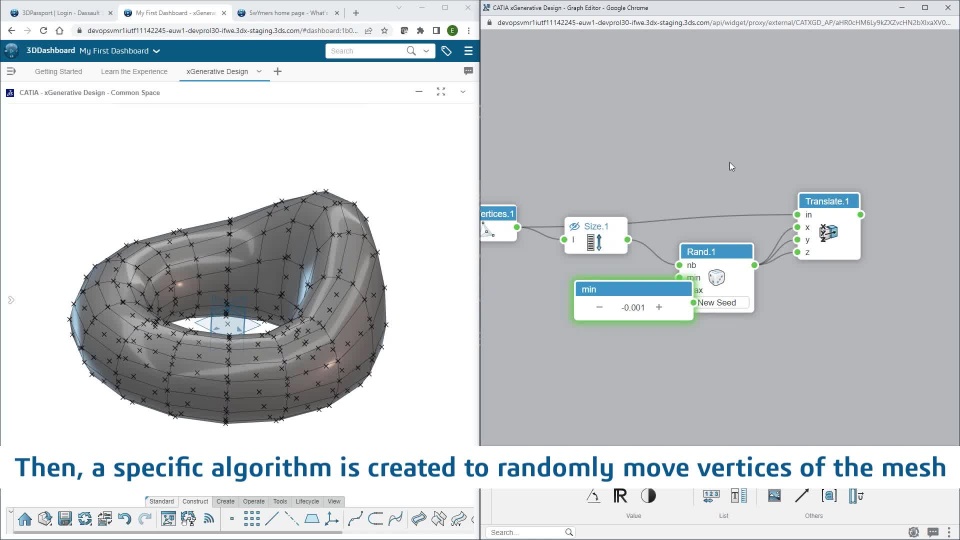Select the Line tool in Construct toolbar
This screenshot has width=960, height=540.
272,519
